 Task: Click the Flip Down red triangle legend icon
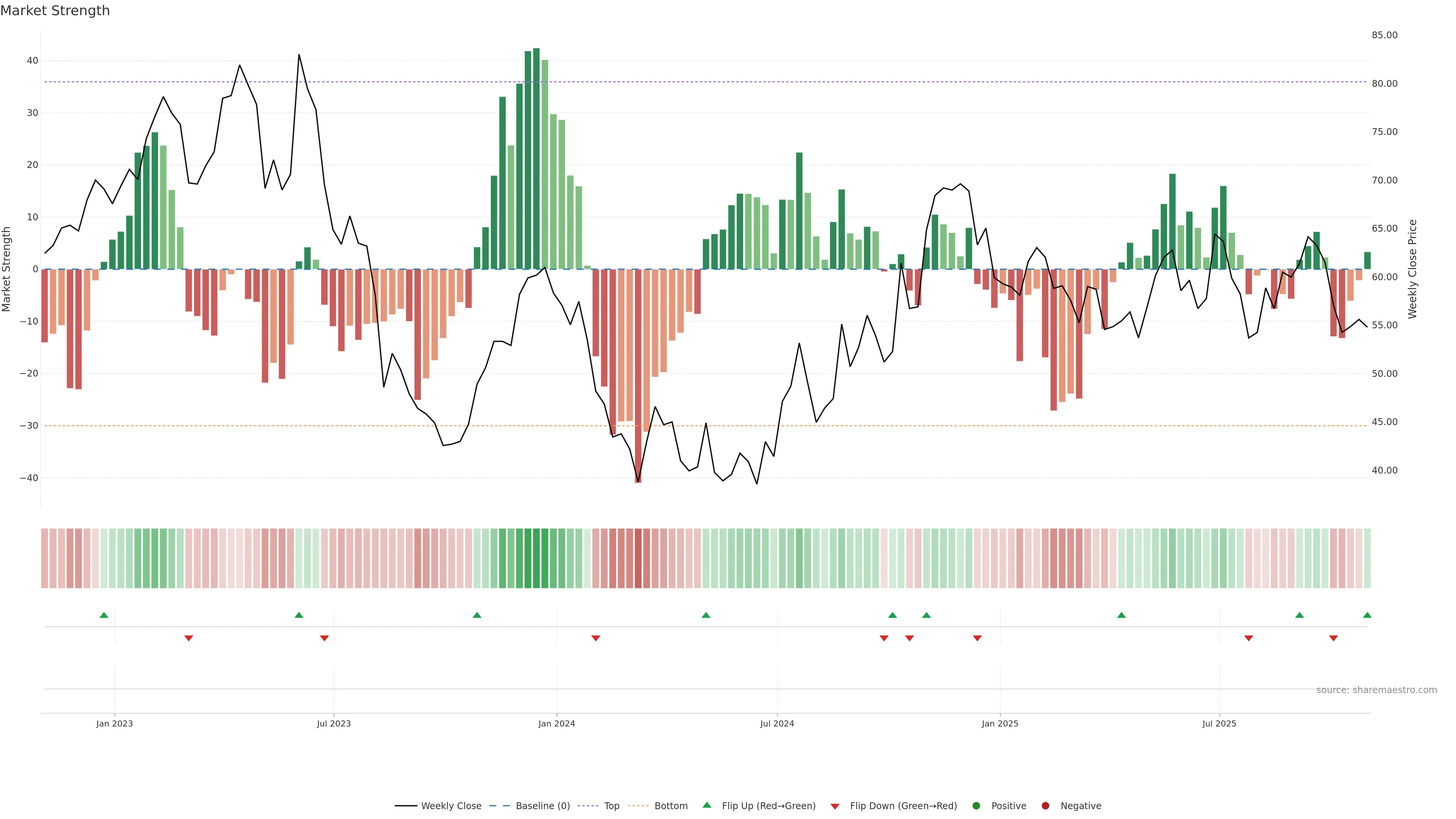point(835,806)
